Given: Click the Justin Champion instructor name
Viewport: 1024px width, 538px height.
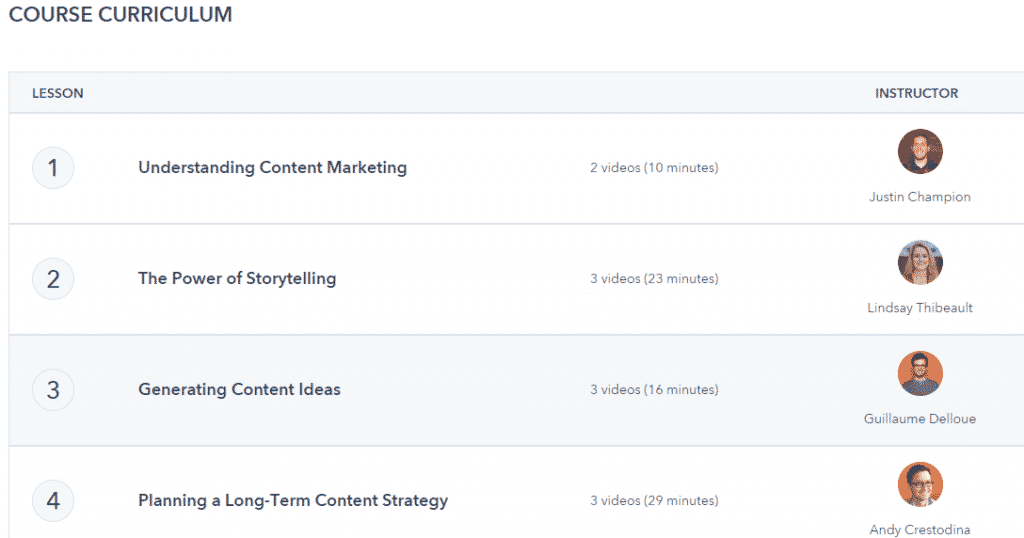Looking at the screenshot, I should point(920,197).
